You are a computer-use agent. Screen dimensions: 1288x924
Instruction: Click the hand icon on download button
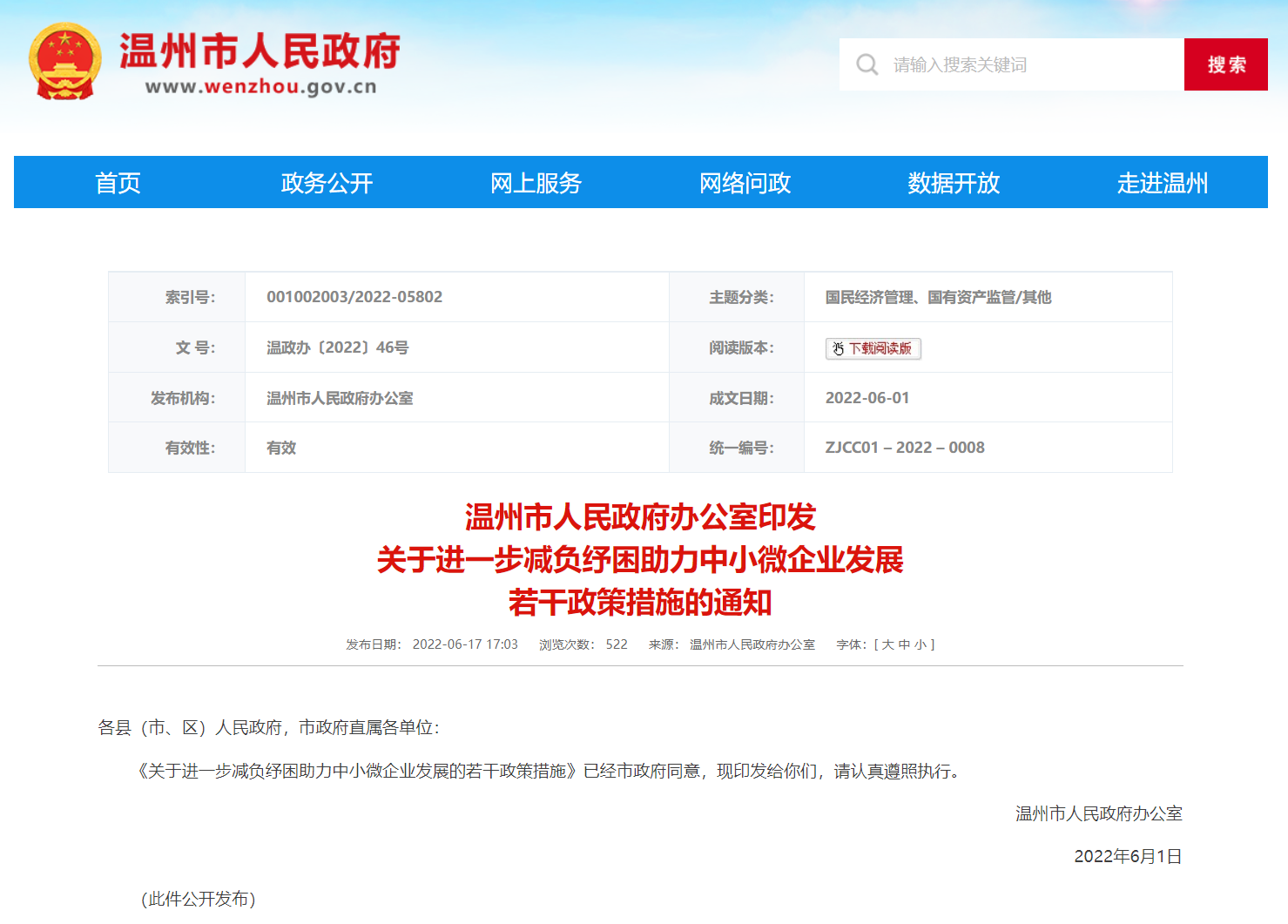(838, 348)
